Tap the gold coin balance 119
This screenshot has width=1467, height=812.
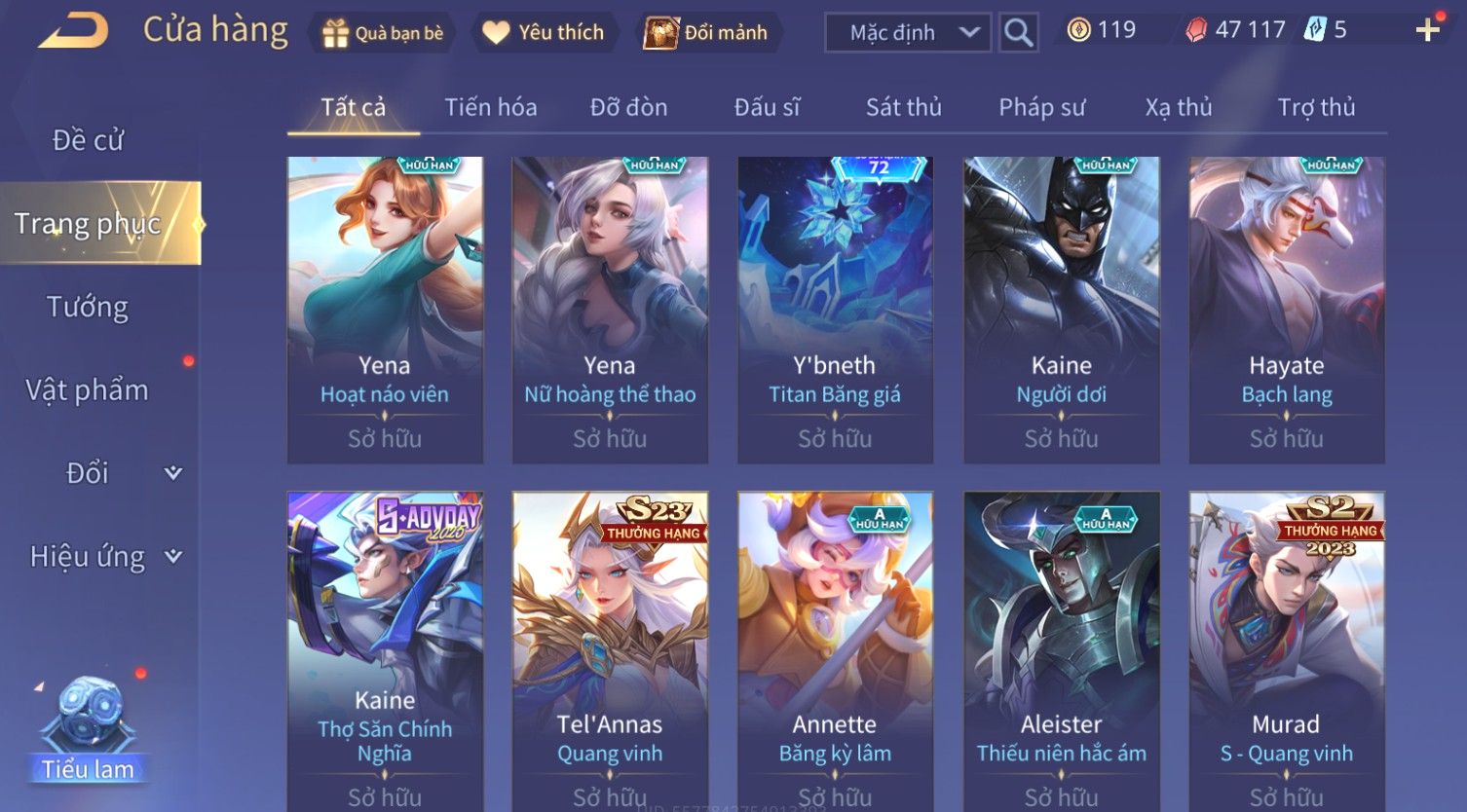point(1102,30)
